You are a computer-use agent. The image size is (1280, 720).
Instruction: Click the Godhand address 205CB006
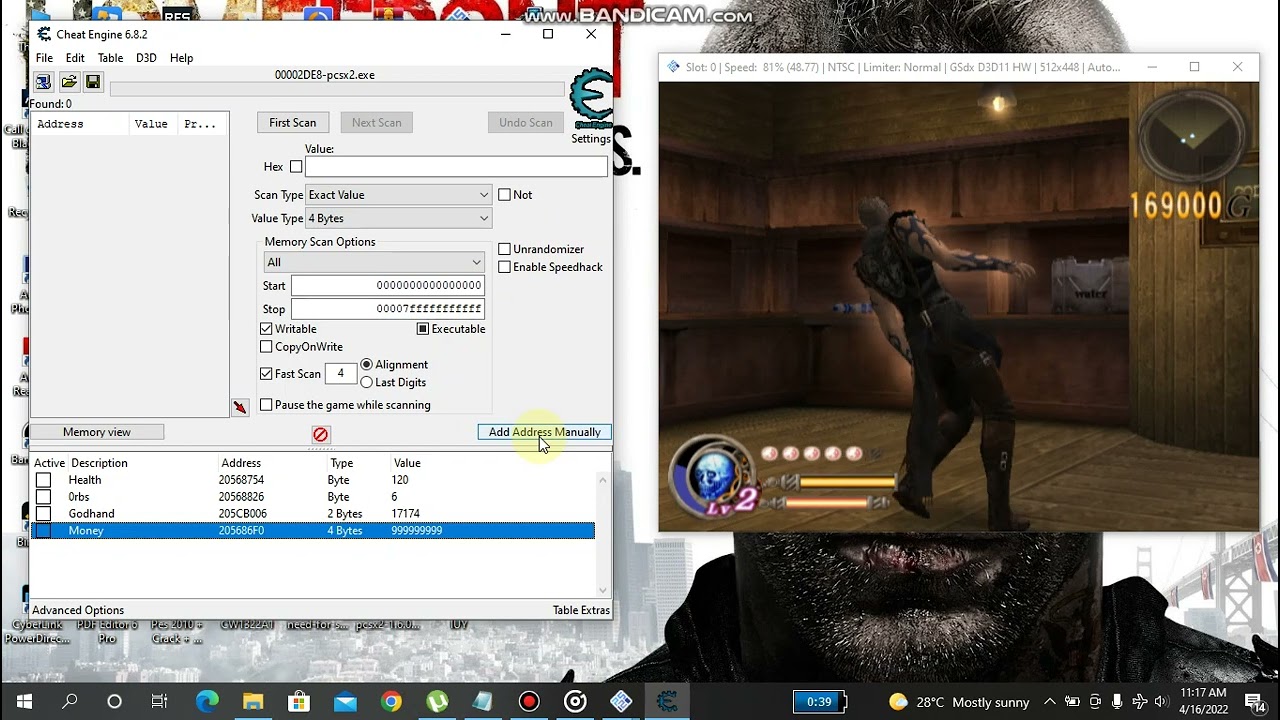243,514
